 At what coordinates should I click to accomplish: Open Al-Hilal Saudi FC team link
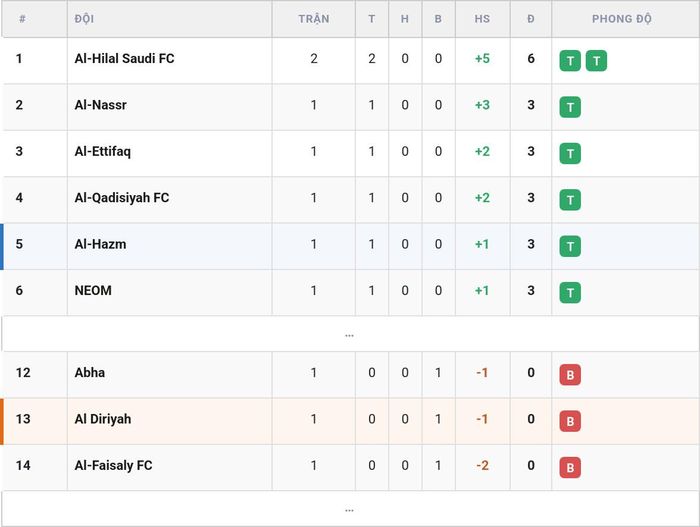click(x=125, y=59)
